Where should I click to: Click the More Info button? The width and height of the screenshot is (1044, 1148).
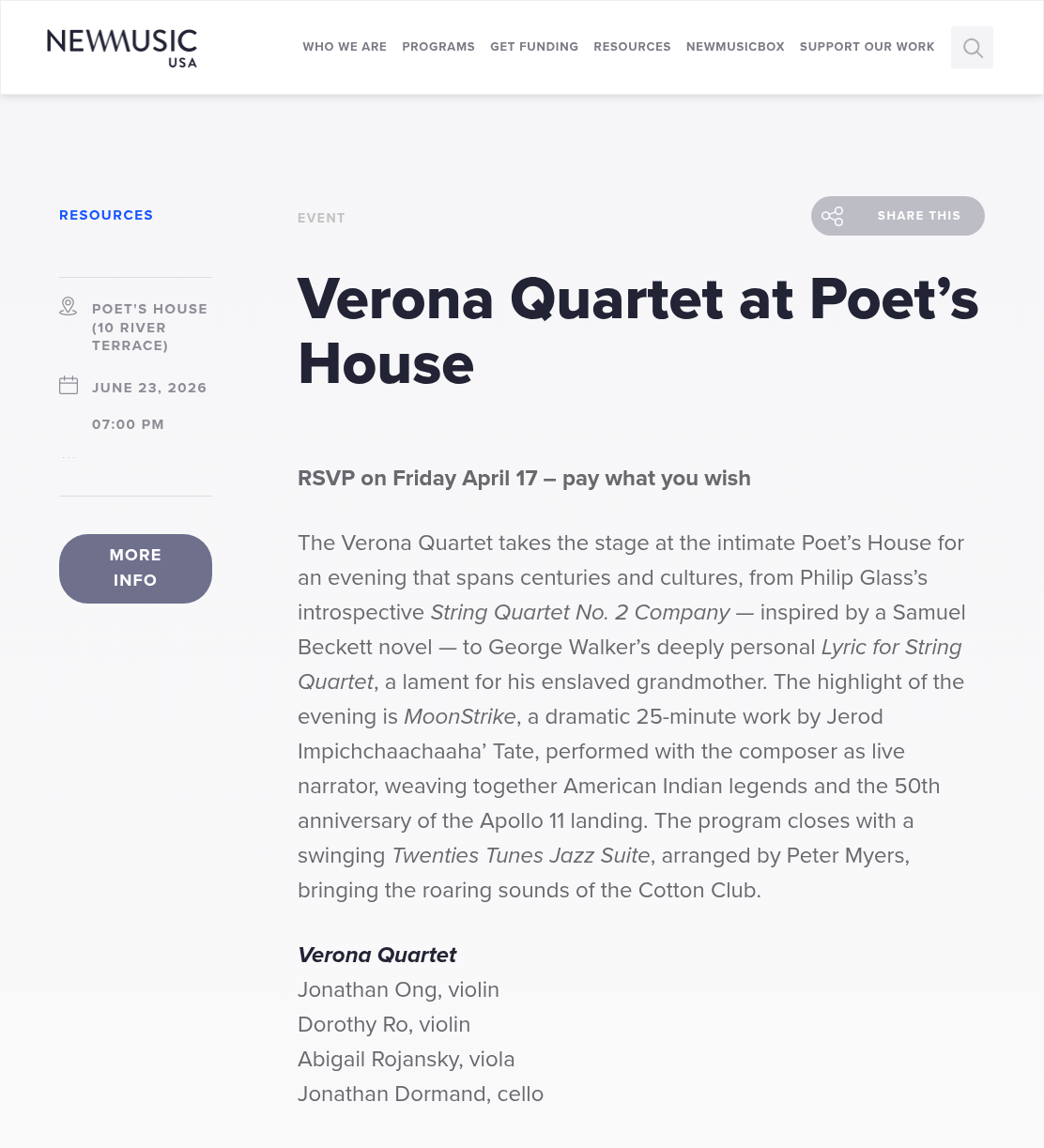(x=135, y=569)
